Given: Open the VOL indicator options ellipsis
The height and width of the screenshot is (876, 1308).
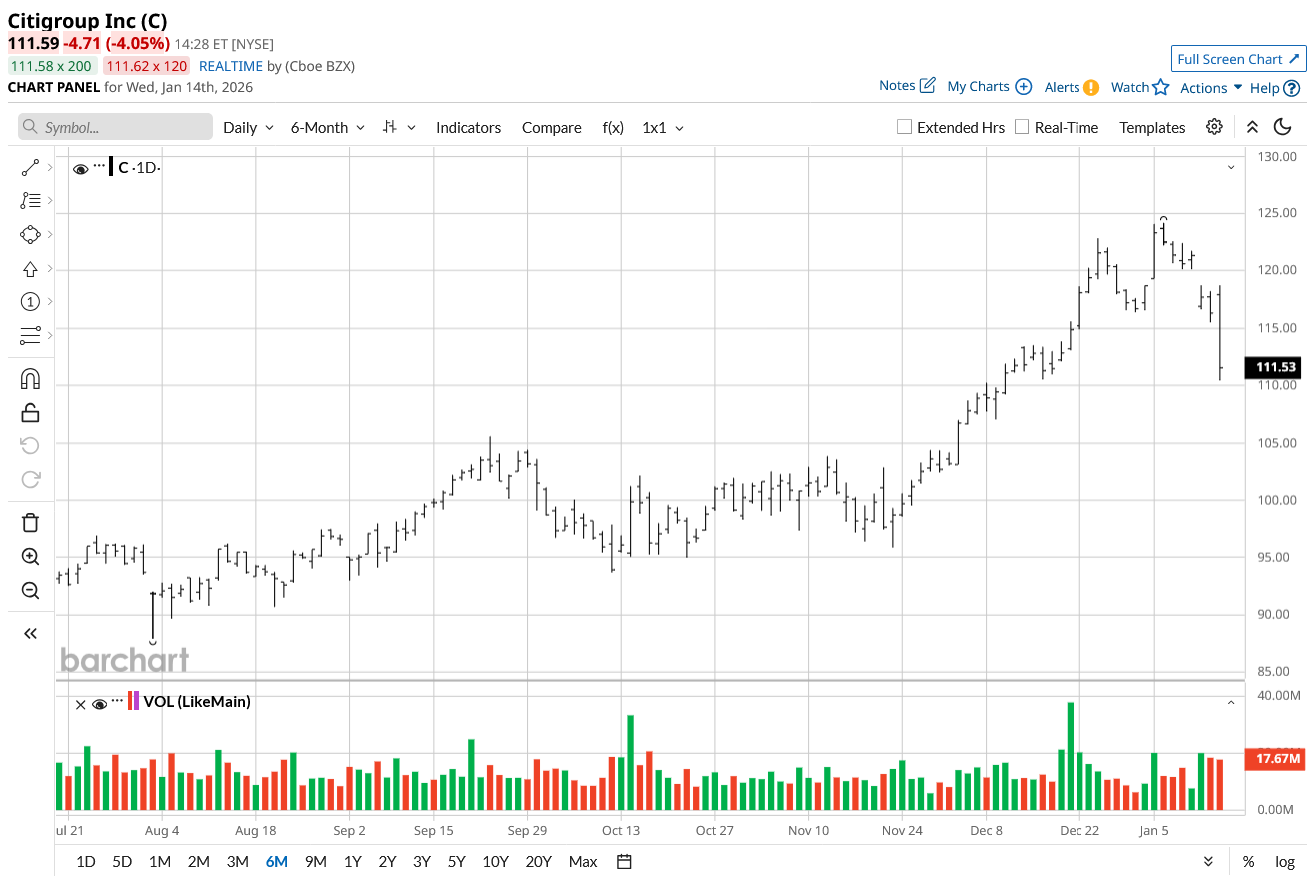Looking at the screenshot, I should (117, 700).
